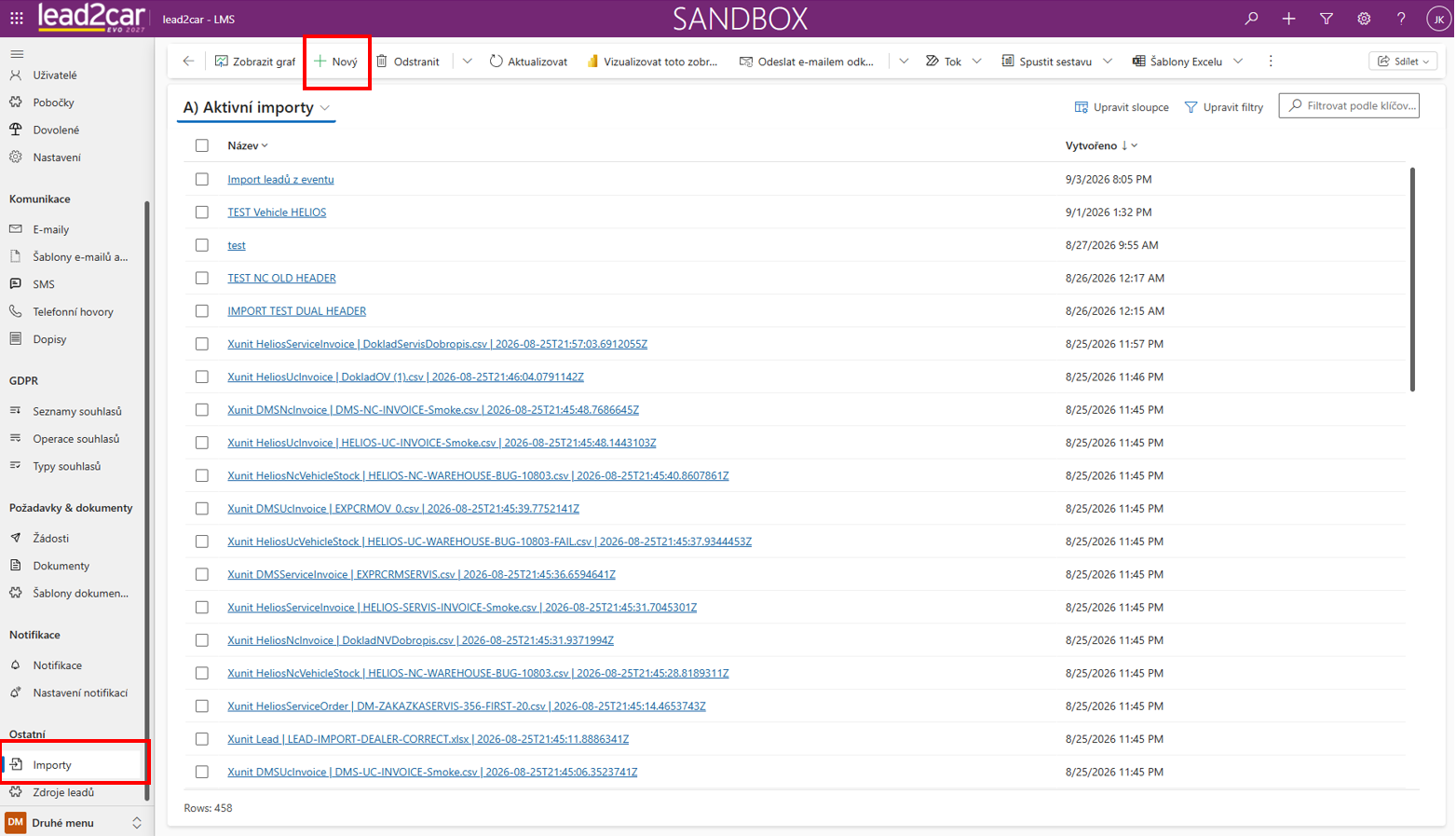Viewport: 1456px width, 836px height.
Task: Focus the Filtrovat podle klíčov... search field
Action: 1349,106
